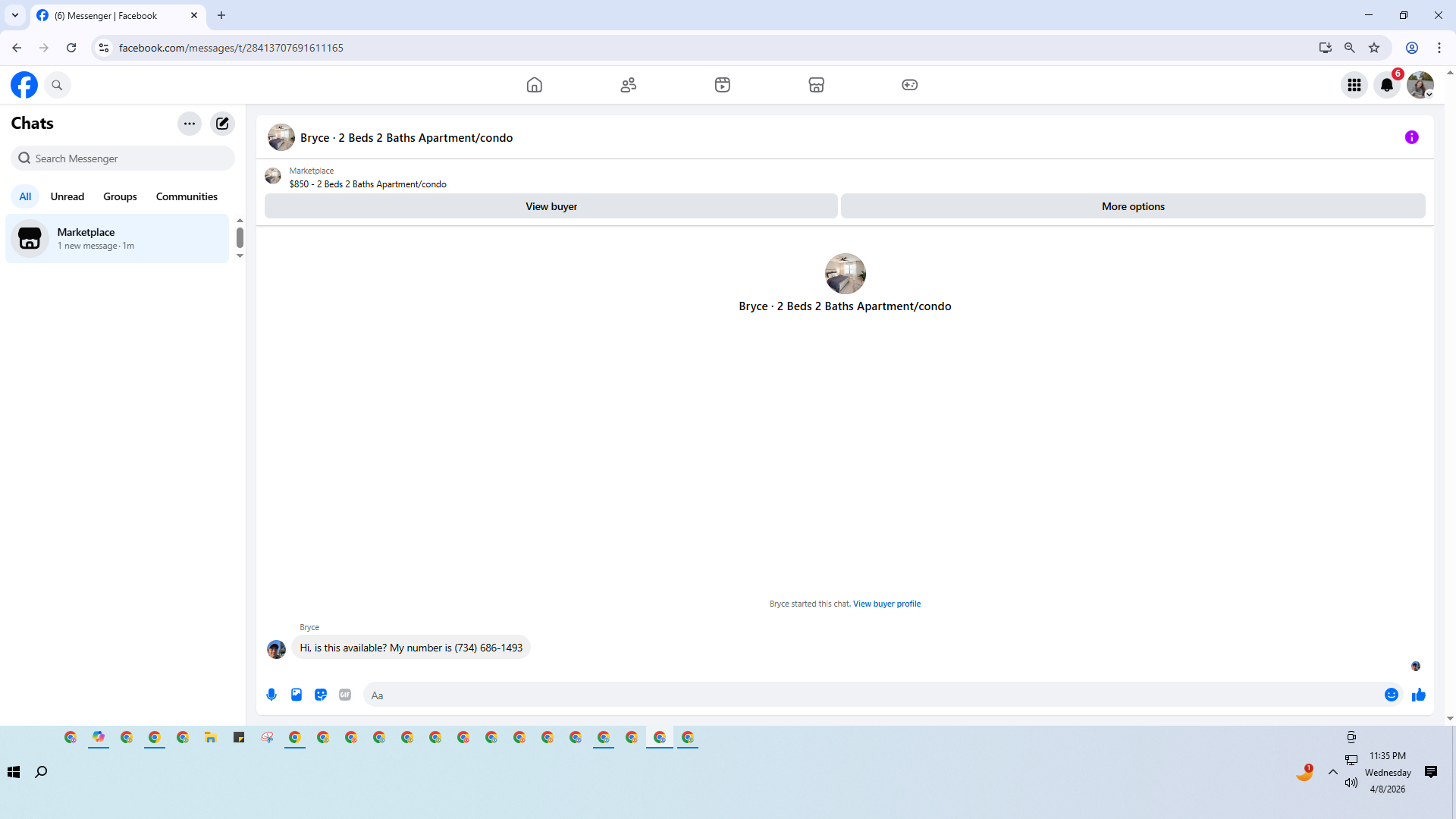Screen dimensions: 1456x819
Task: Toggle the conversation information panel
Action: 1411,137
